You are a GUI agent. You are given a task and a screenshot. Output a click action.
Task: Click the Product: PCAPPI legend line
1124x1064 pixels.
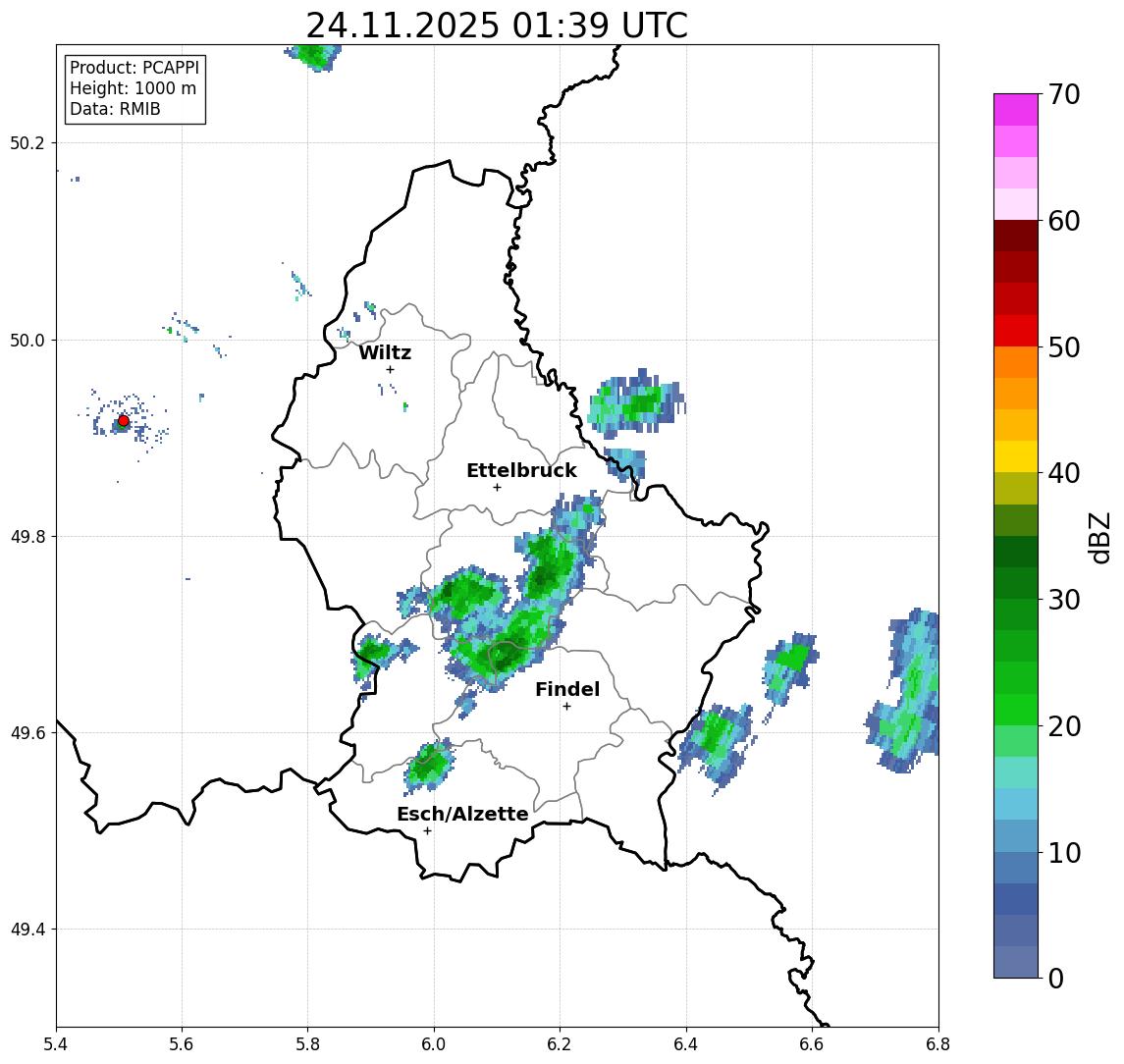(134, 68)
